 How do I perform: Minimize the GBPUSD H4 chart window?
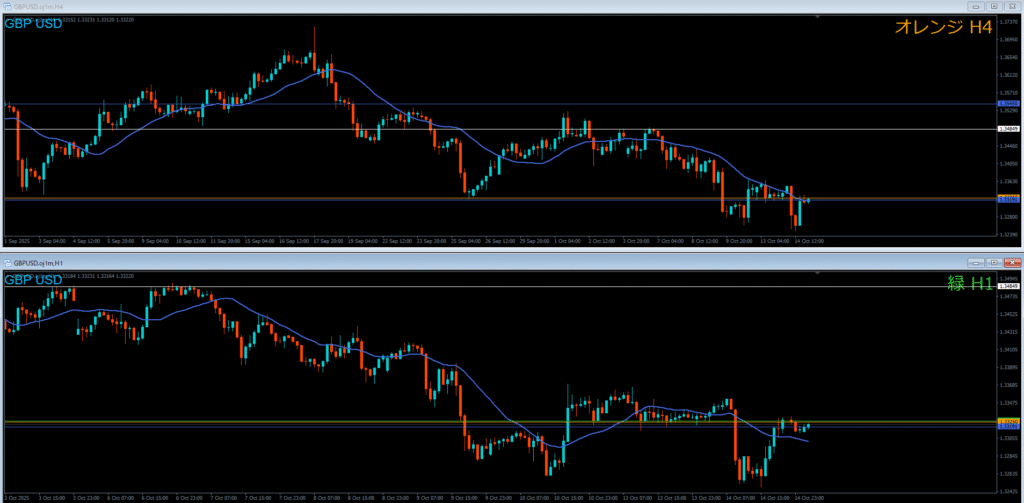point(974,6)
